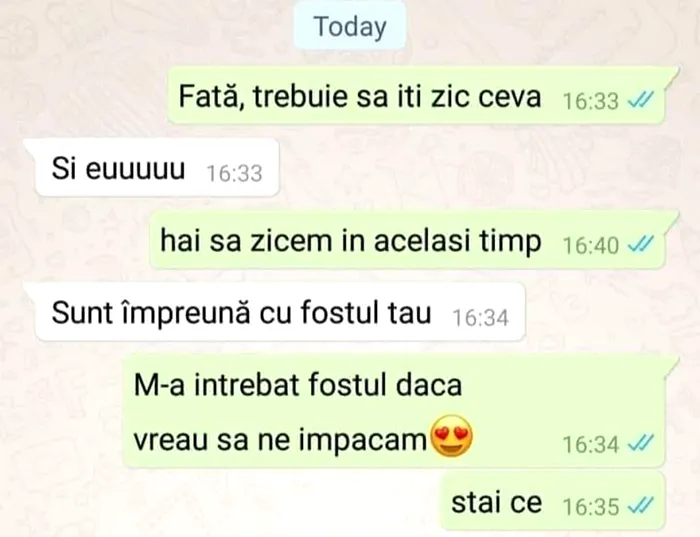Tap the Today date label
The width and height of the screenshot is (700, 537).
(x=350, y=26)
